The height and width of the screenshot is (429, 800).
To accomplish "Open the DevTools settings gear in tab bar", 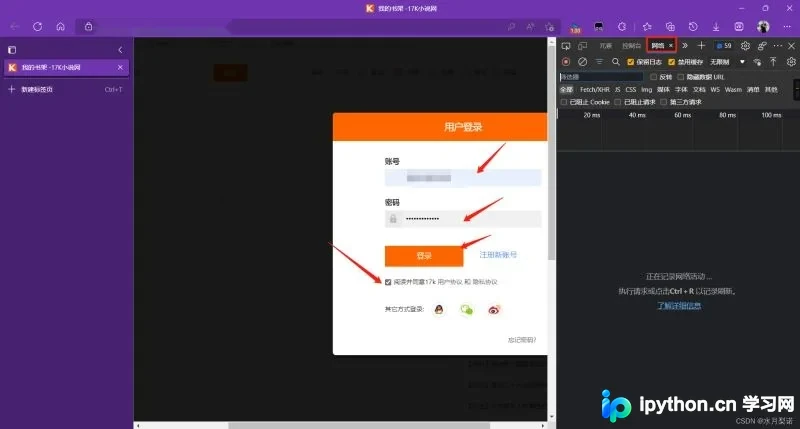I will point(745,46).
